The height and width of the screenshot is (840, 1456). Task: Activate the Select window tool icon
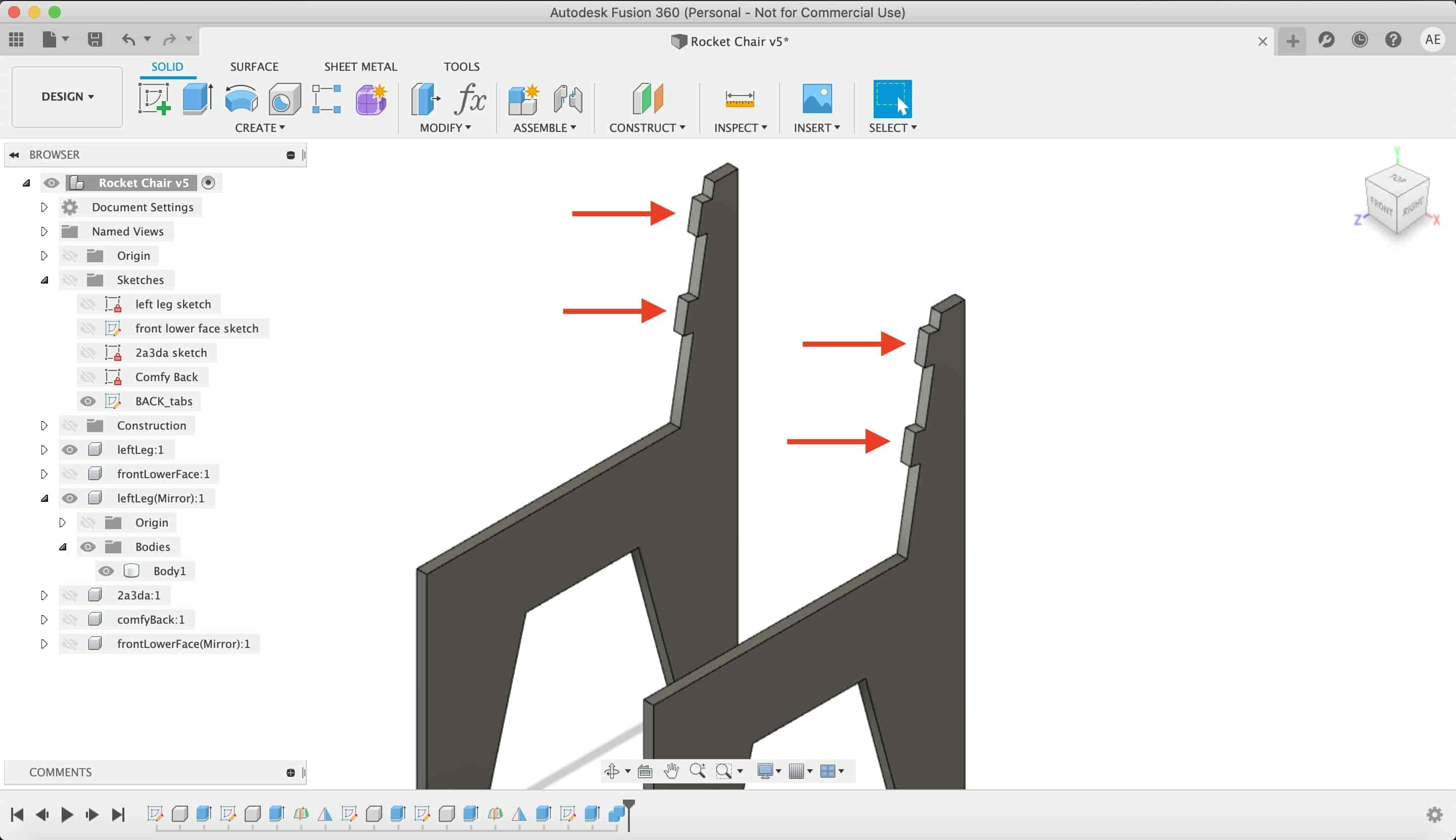tap(892, 99)
